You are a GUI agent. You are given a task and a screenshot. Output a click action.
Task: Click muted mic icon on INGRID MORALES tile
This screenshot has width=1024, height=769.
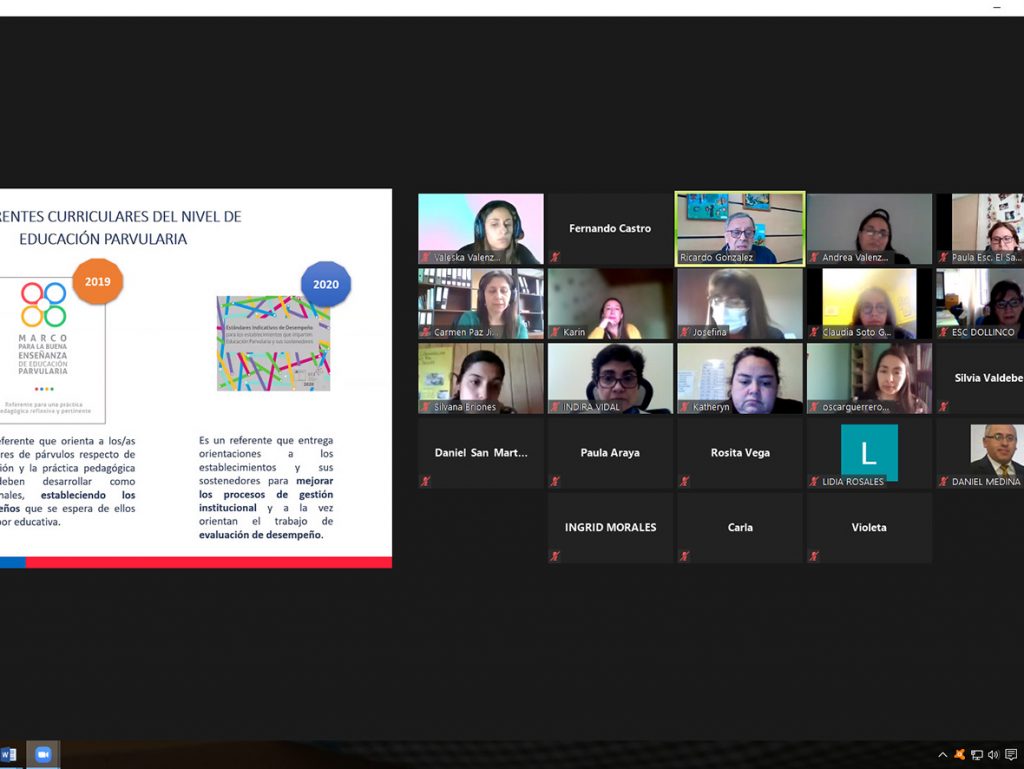(x=555, y=556)
